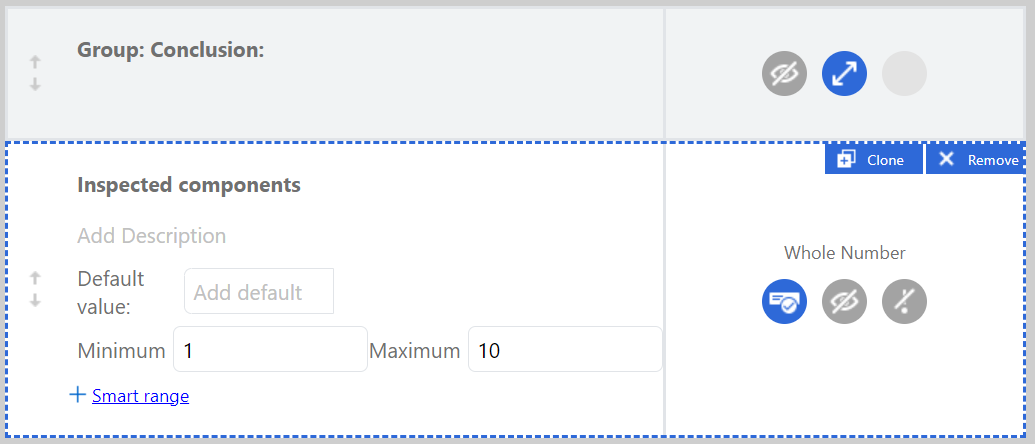
Task: Click the Maximum value field
Action: [x=564, y=351]
